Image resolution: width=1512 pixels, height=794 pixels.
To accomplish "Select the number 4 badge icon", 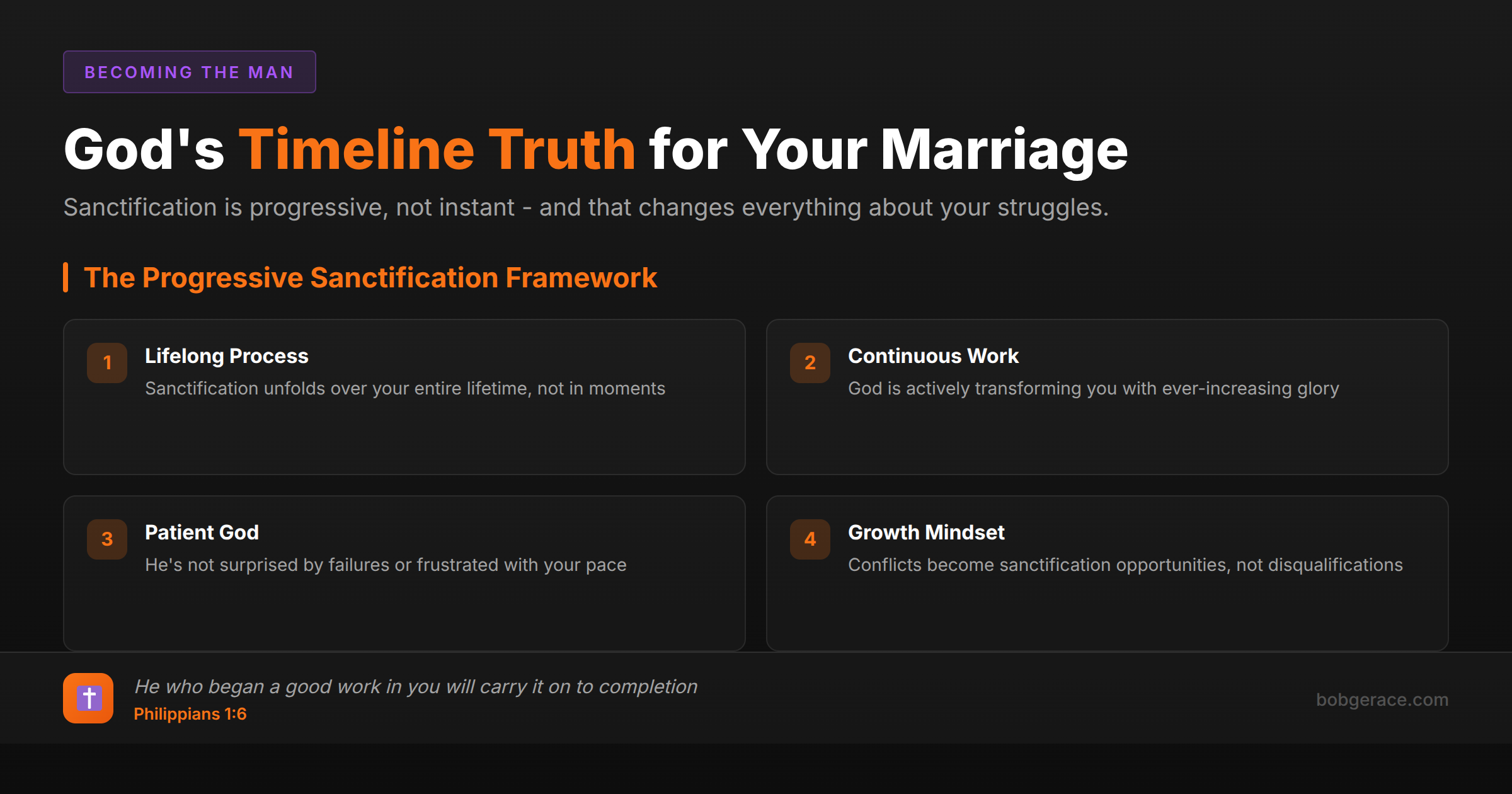I will pos(810,539).
